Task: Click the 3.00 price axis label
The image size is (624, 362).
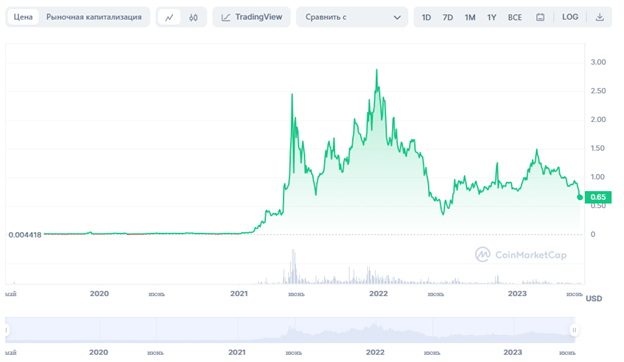Action: [x=598, y=62]
